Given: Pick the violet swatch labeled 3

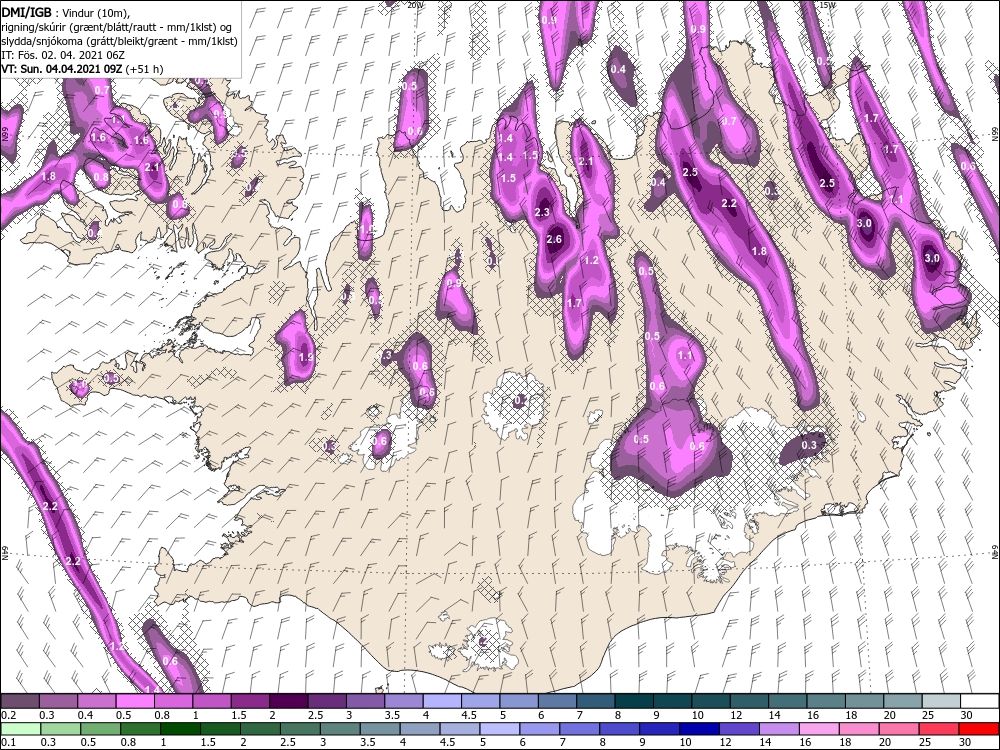Looking at the screenshot, I should pos(365,702).
